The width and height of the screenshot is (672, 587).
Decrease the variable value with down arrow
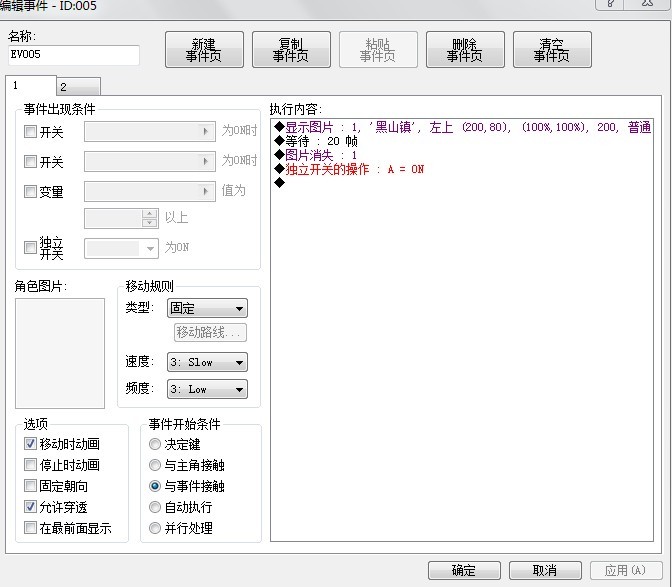(149, 223)
